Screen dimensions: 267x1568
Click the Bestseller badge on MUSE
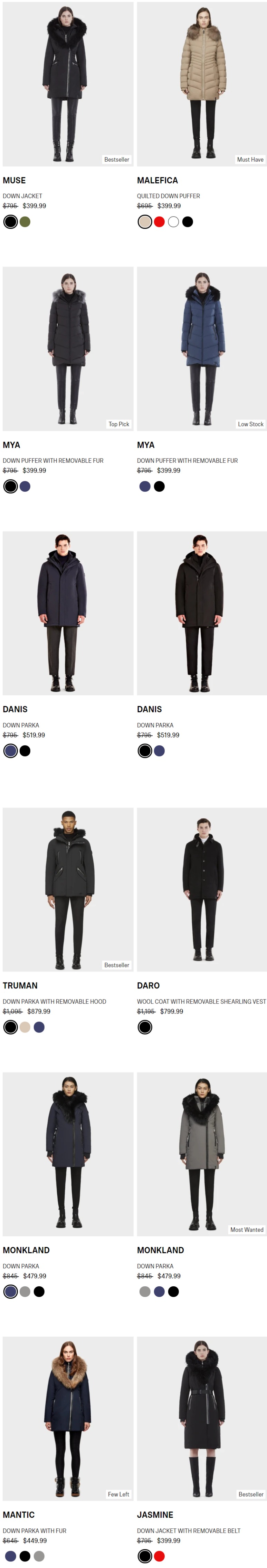click(x=116, y=160)
